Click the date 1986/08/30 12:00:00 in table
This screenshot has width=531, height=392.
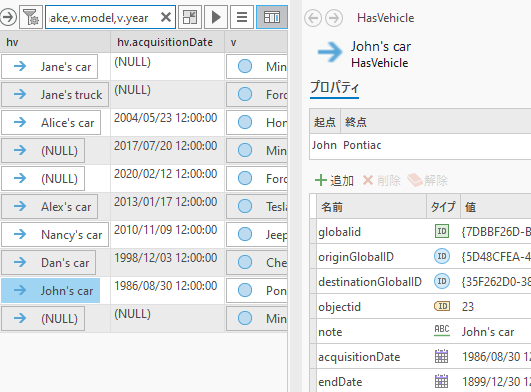tap(165, 286)
